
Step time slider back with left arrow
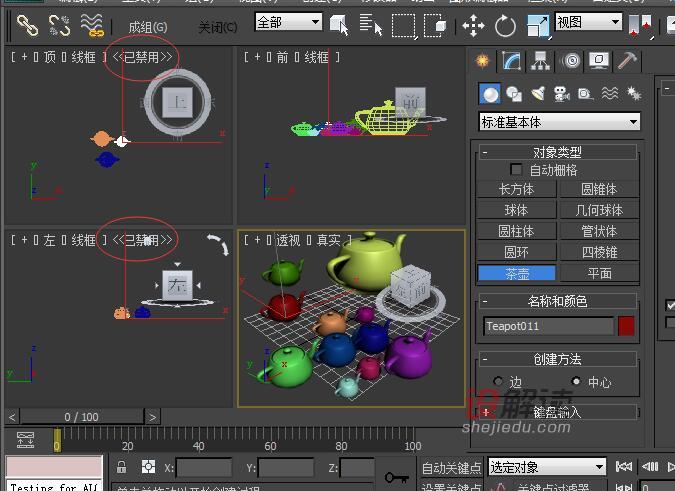click(x=12, y=417)
